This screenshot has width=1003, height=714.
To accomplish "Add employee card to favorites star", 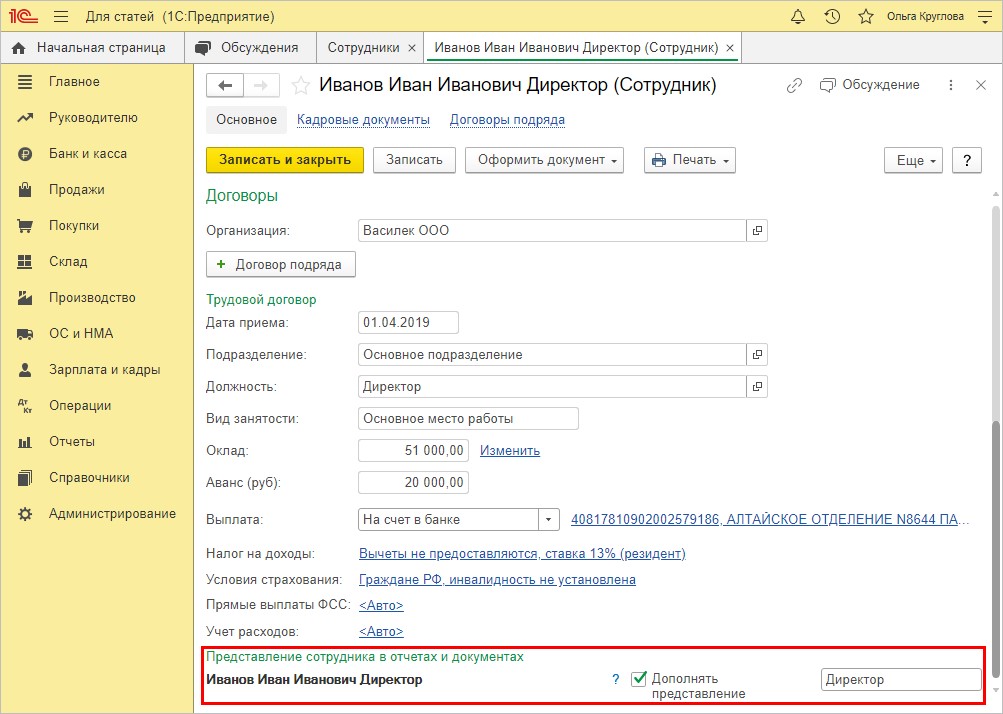I will click(301, 86).
